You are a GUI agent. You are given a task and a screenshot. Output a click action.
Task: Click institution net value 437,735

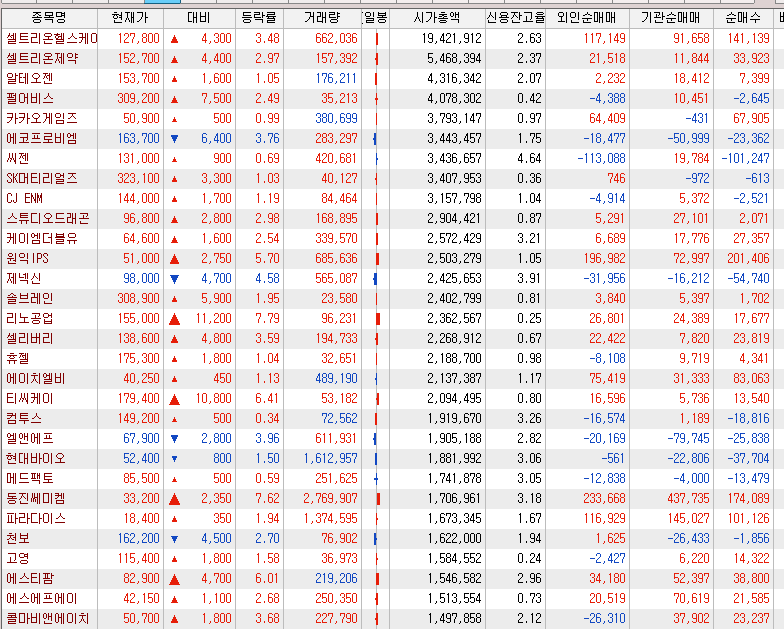tap(688, 498)
